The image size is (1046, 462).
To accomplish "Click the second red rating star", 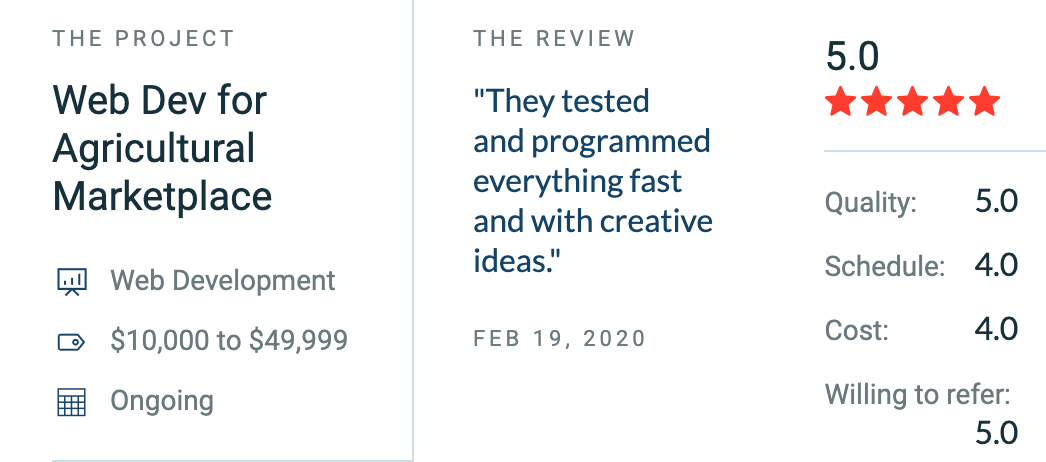I will [877, 103].
